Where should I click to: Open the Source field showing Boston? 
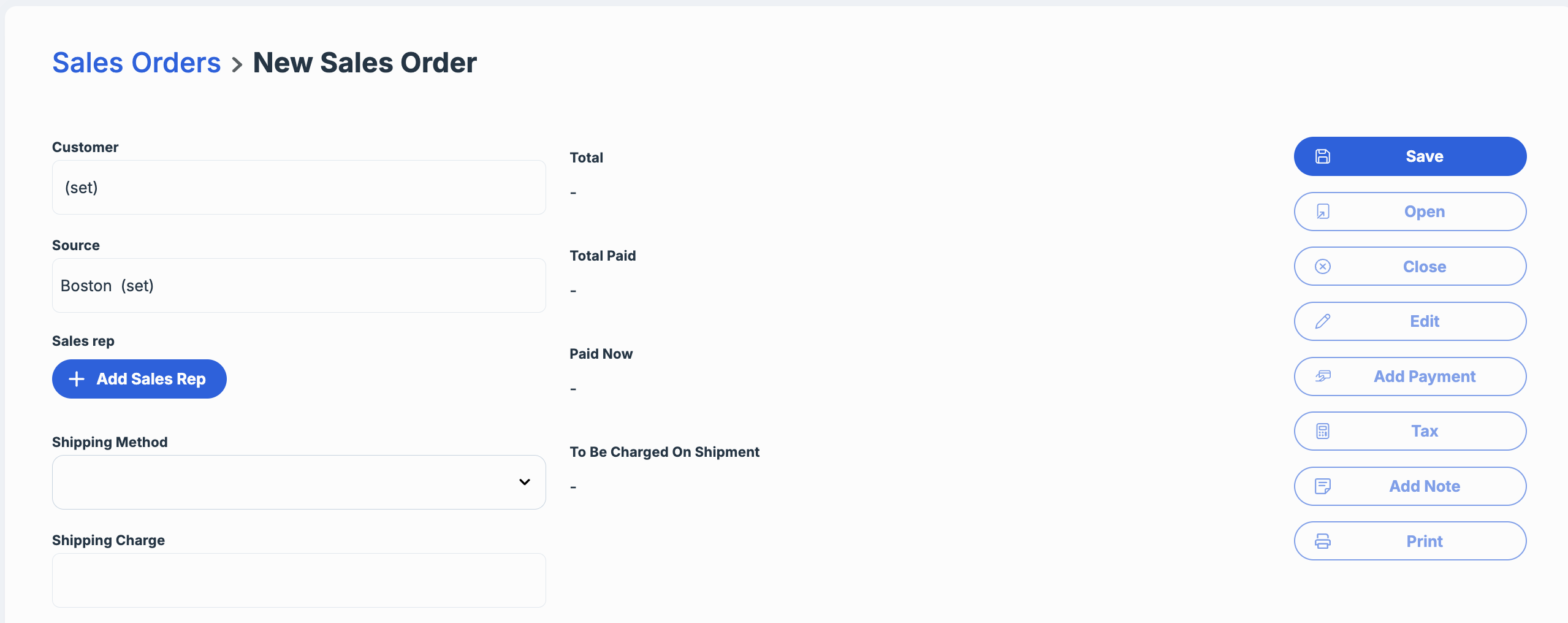(299, 286)
